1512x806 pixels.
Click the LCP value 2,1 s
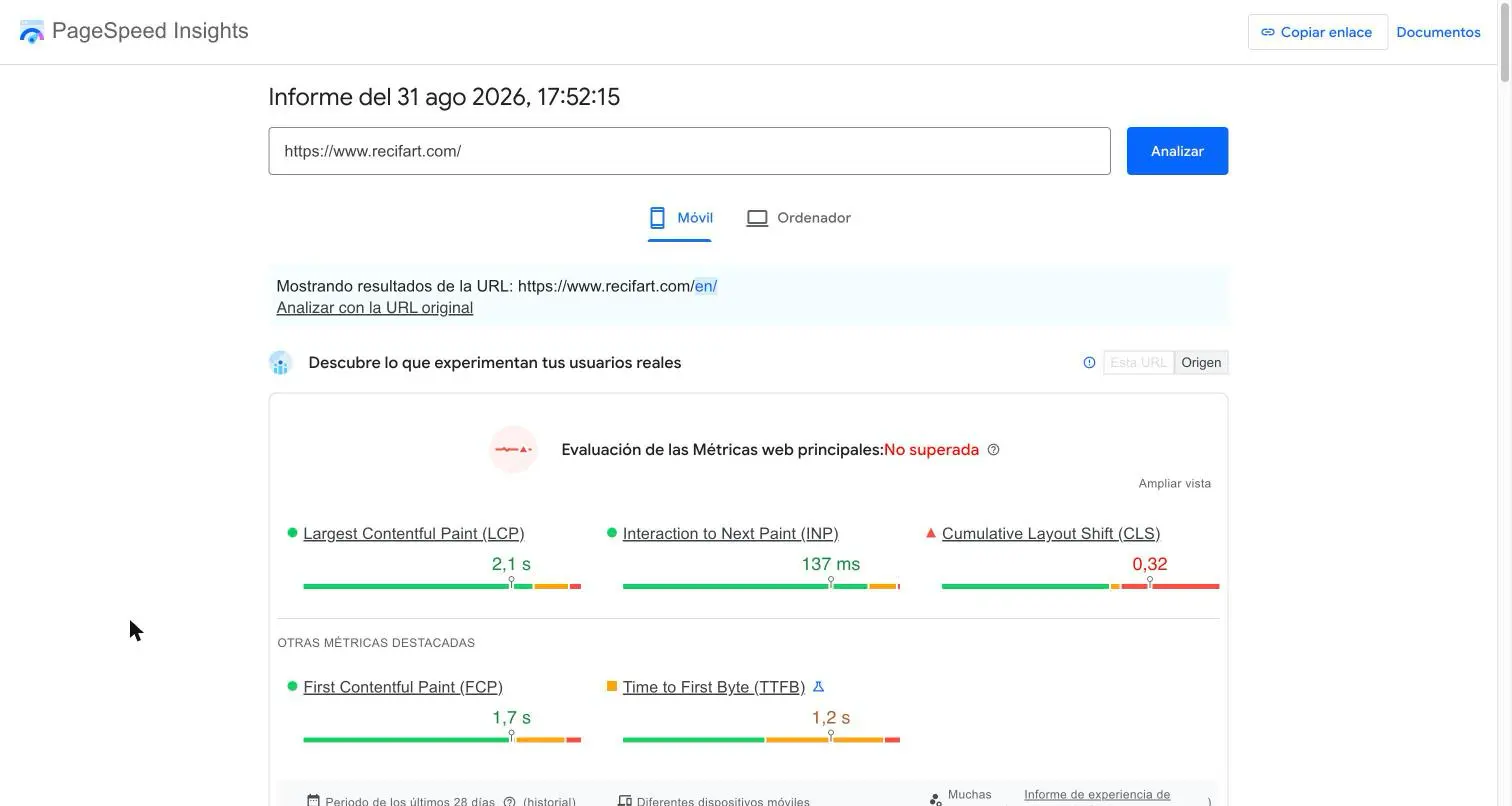(511, 564)
